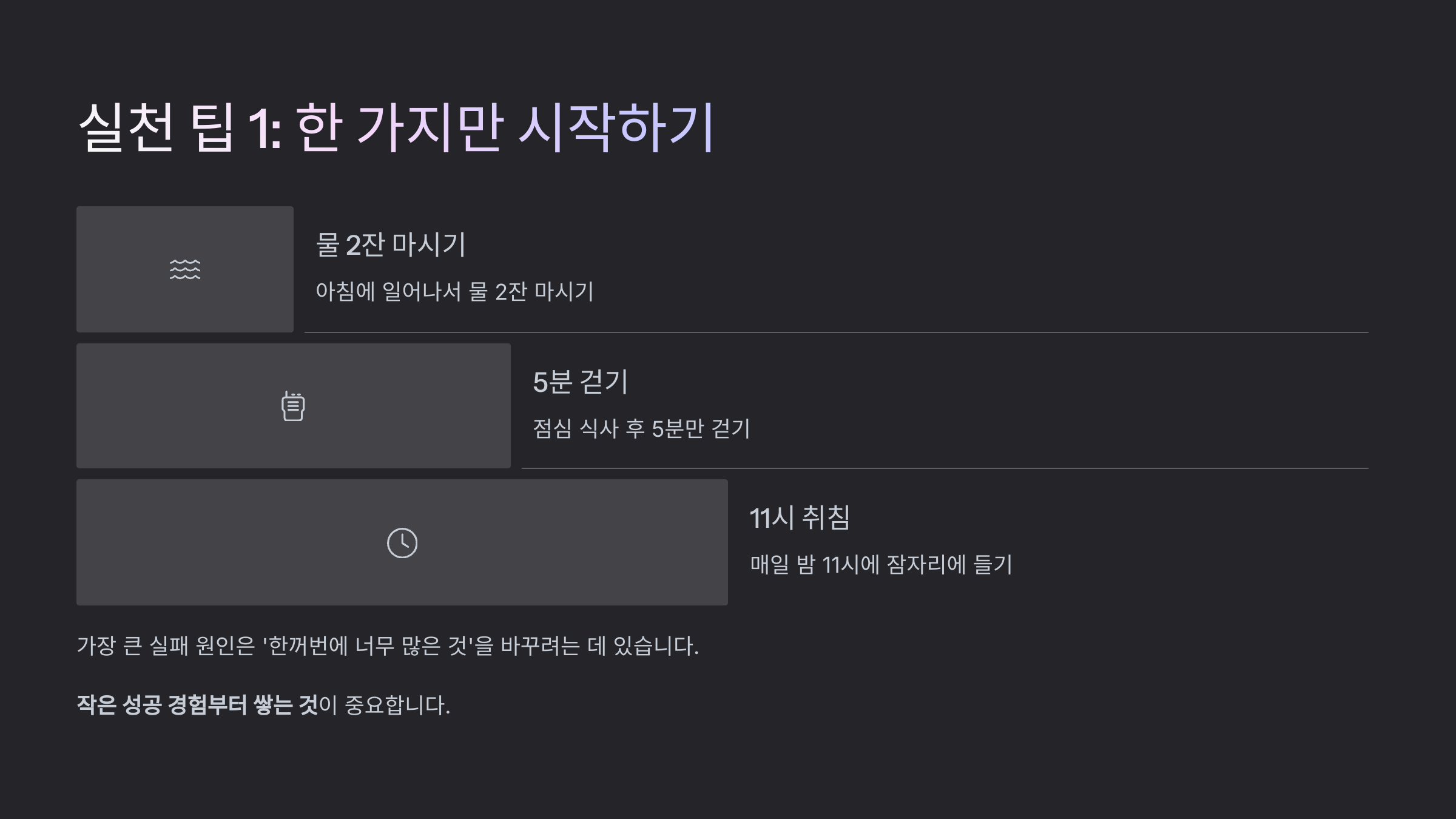The image size is (1456, 819).
Task: Select the gray block behind the waves icon
Action: pyautogui.click(x=185, y=269)
